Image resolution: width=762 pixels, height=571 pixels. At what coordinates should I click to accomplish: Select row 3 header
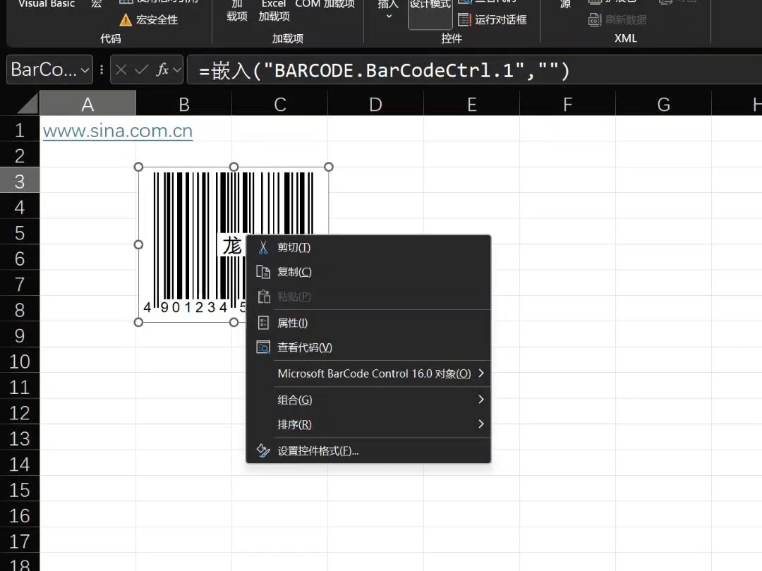(x=19, y=181)
